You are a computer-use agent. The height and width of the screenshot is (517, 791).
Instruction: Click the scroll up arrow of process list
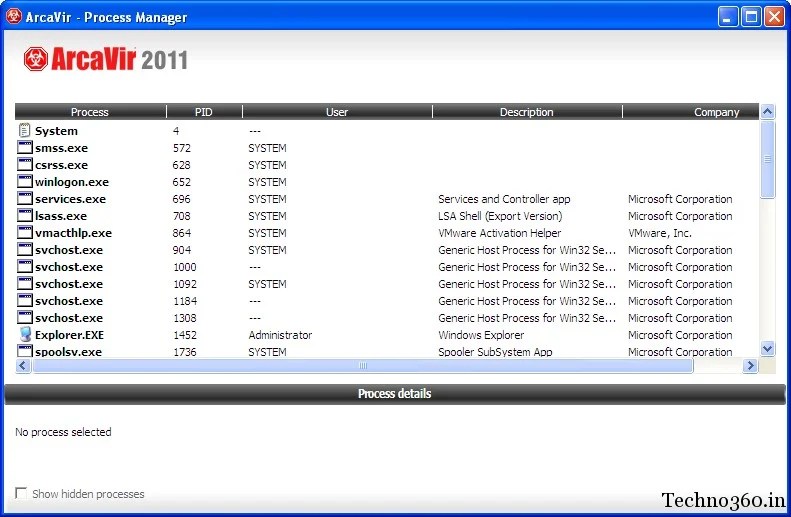[x=767, y=111]
